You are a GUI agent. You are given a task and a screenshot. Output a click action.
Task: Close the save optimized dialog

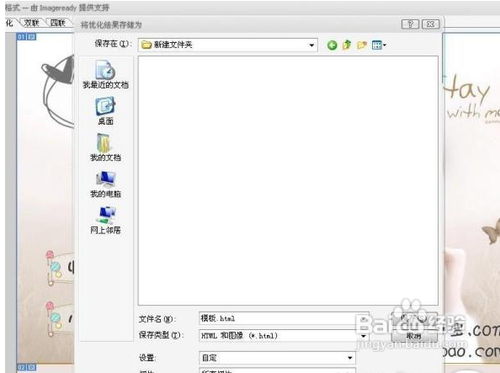431,24
